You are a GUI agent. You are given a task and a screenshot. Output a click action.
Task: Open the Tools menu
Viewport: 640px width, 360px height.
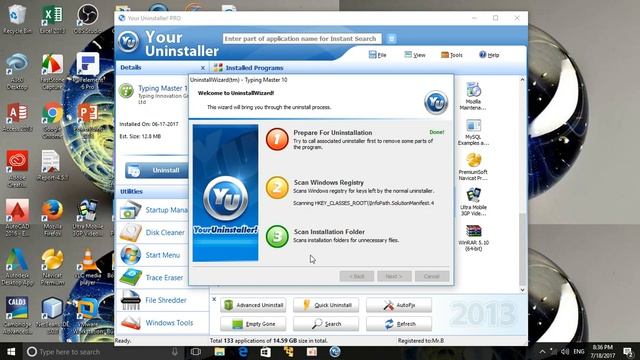click(452, 55)
